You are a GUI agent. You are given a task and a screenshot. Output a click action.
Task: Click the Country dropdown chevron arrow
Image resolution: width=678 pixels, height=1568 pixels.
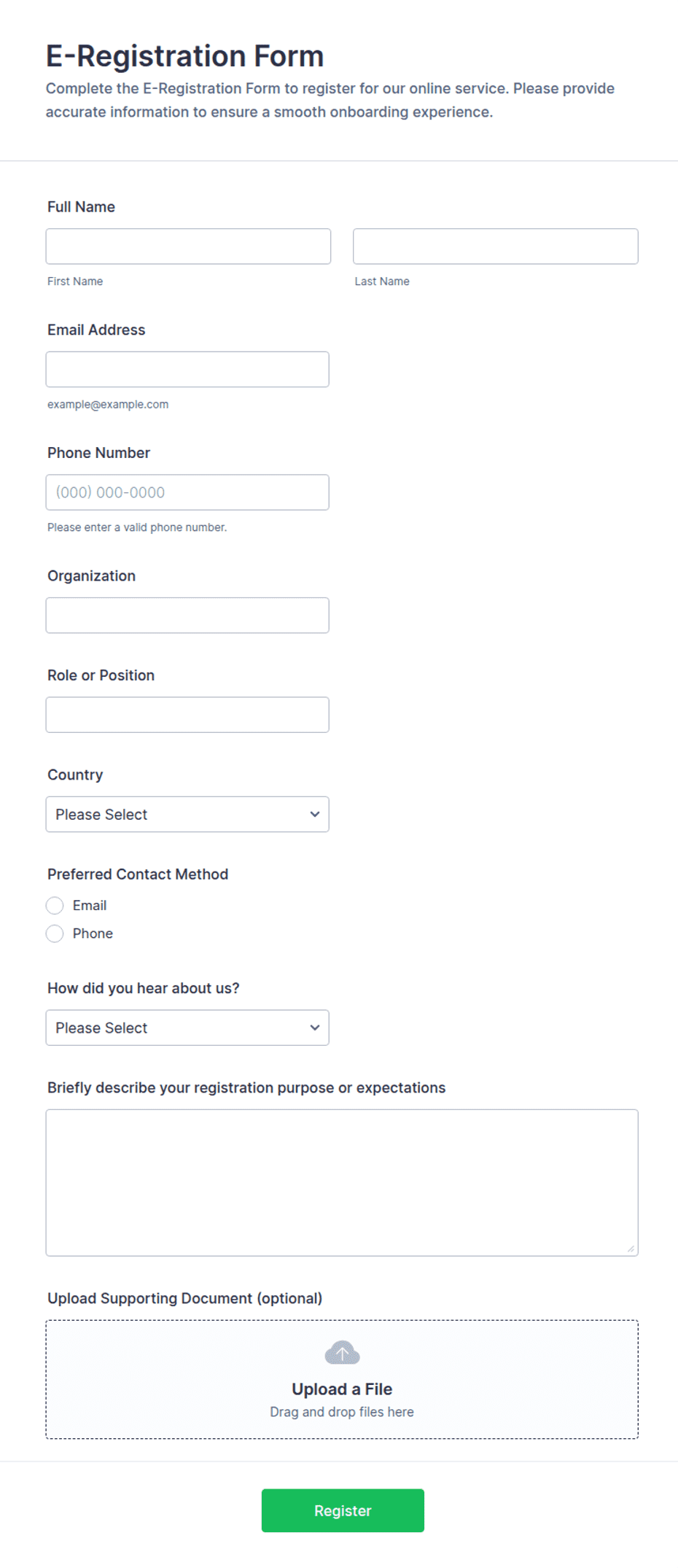point(315,814)
